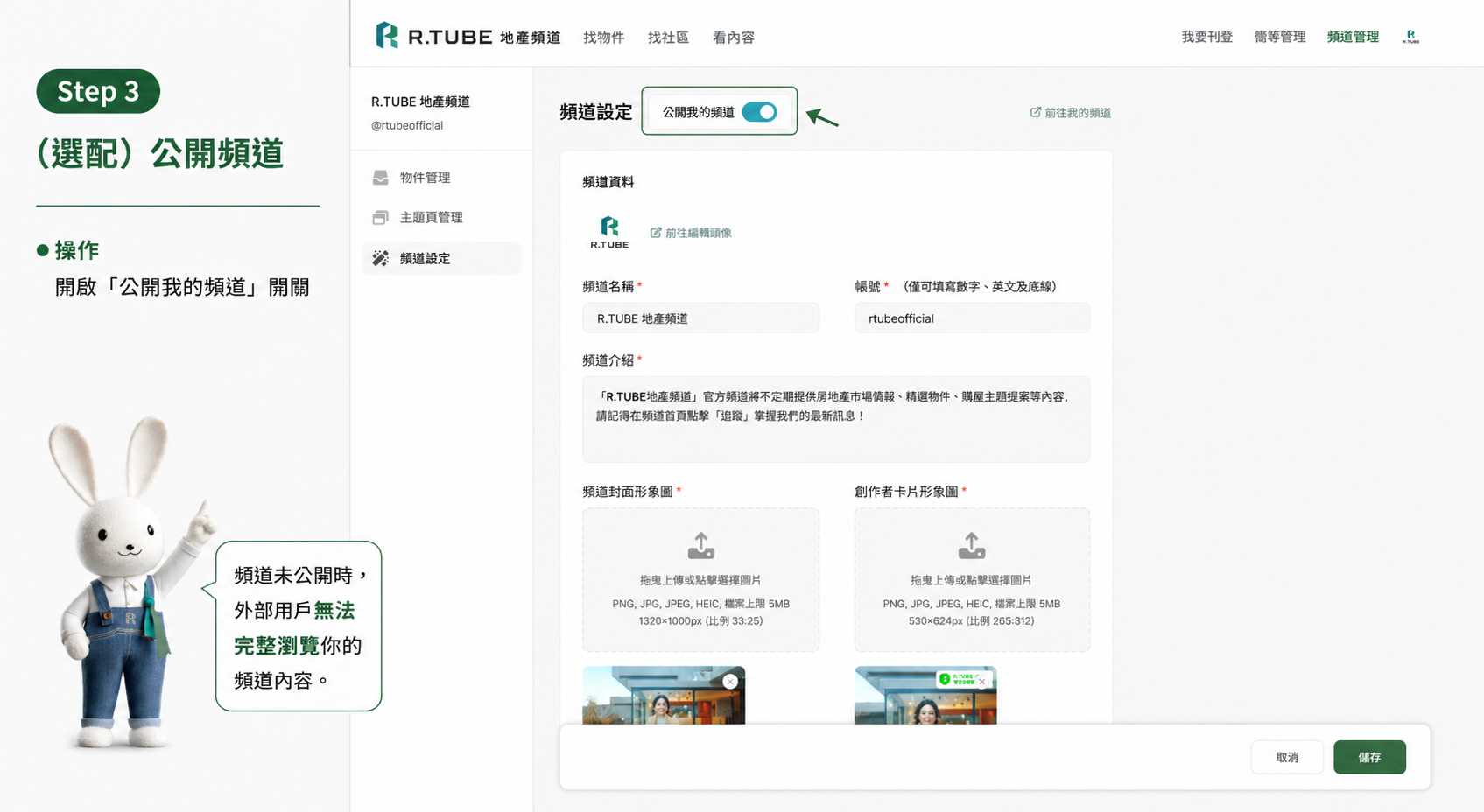Click the 頻道設定 magic wand icon
This screenshot has height=812, width=1484.
(x=380, y=258)
